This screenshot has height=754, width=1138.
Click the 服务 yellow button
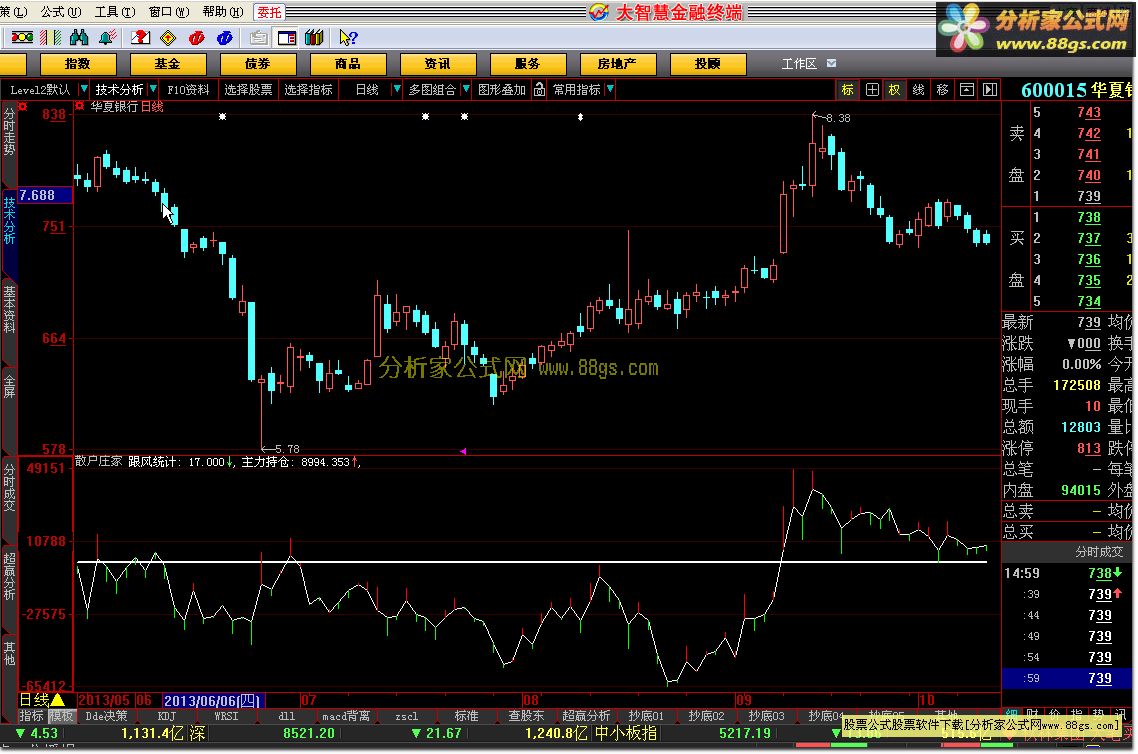click(528, 64)
